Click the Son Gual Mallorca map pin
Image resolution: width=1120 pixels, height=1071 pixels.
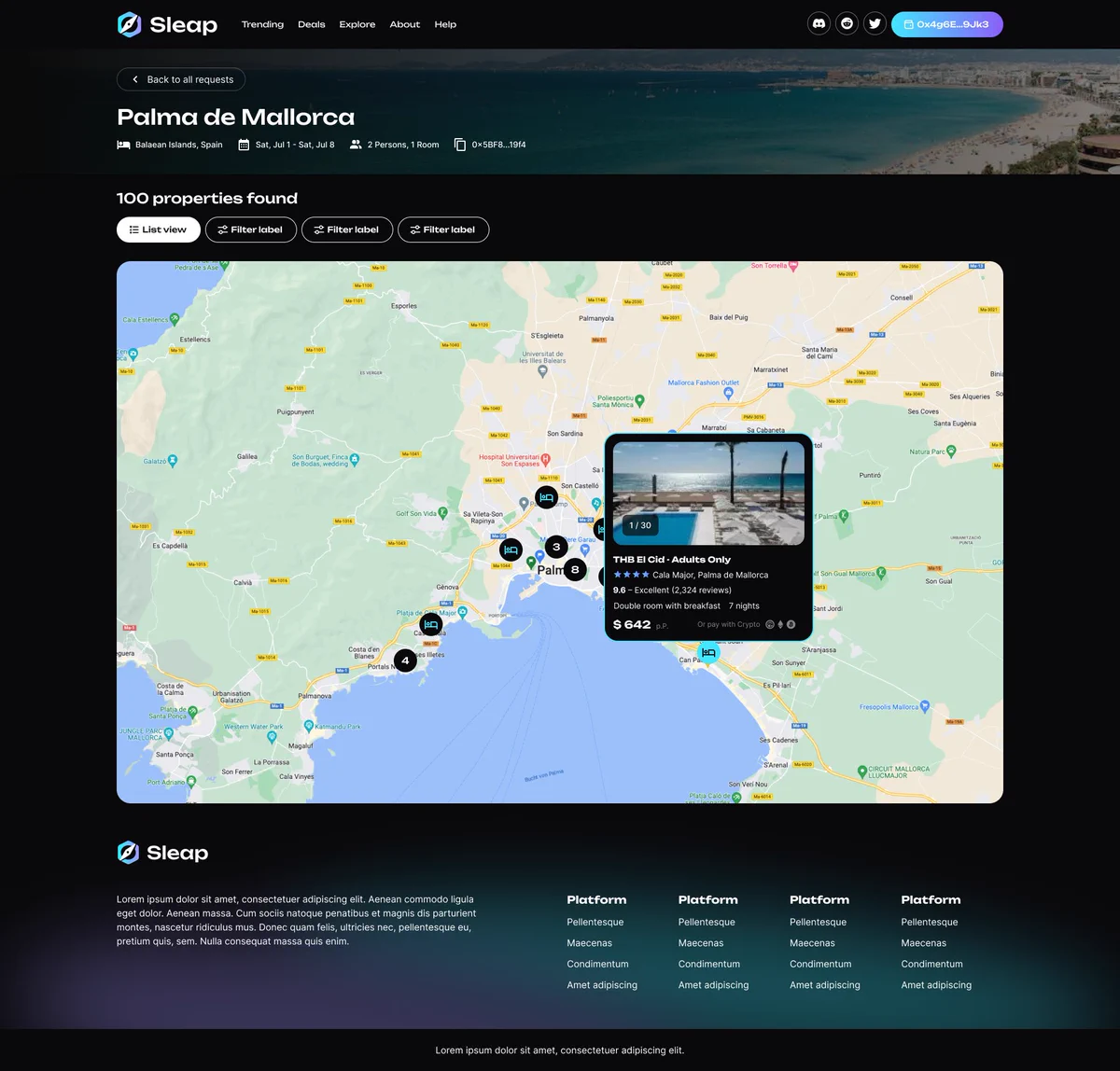[880, 573]
